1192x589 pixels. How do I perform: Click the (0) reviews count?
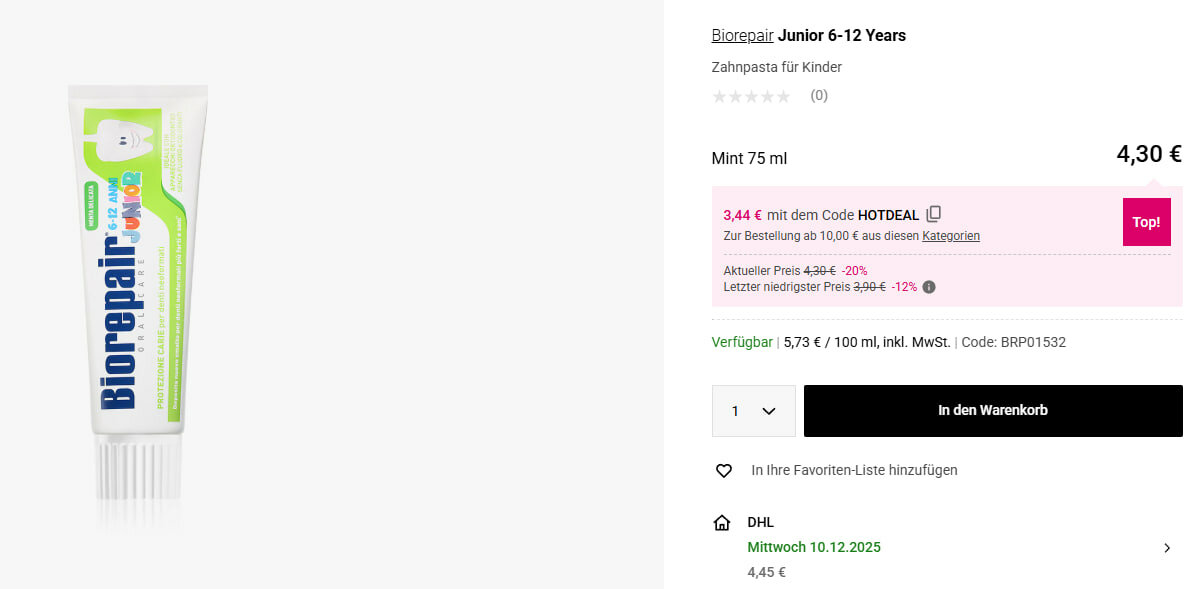(x=819, y=96)
